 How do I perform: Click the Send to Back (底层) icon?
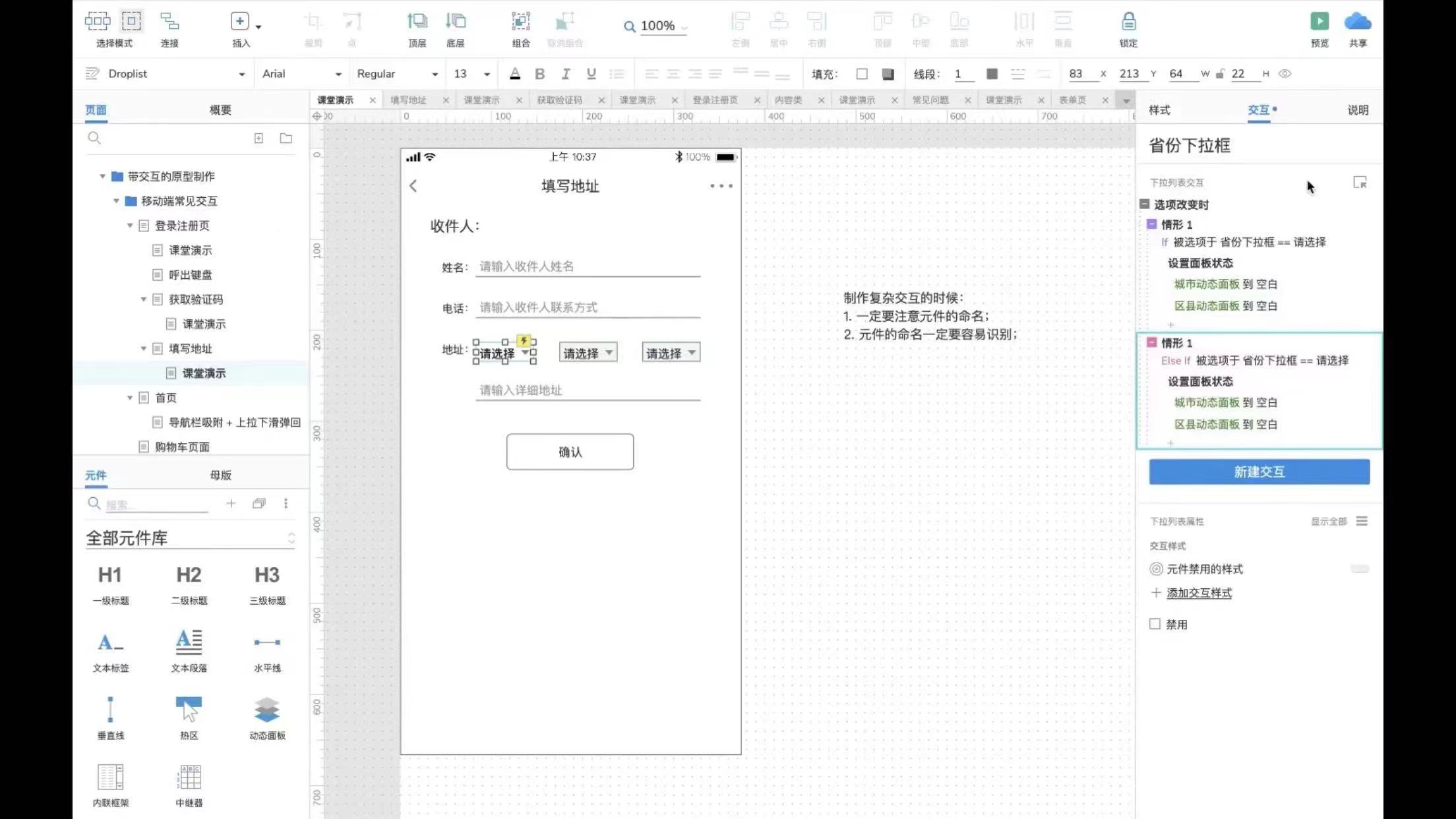click(455, 22)
